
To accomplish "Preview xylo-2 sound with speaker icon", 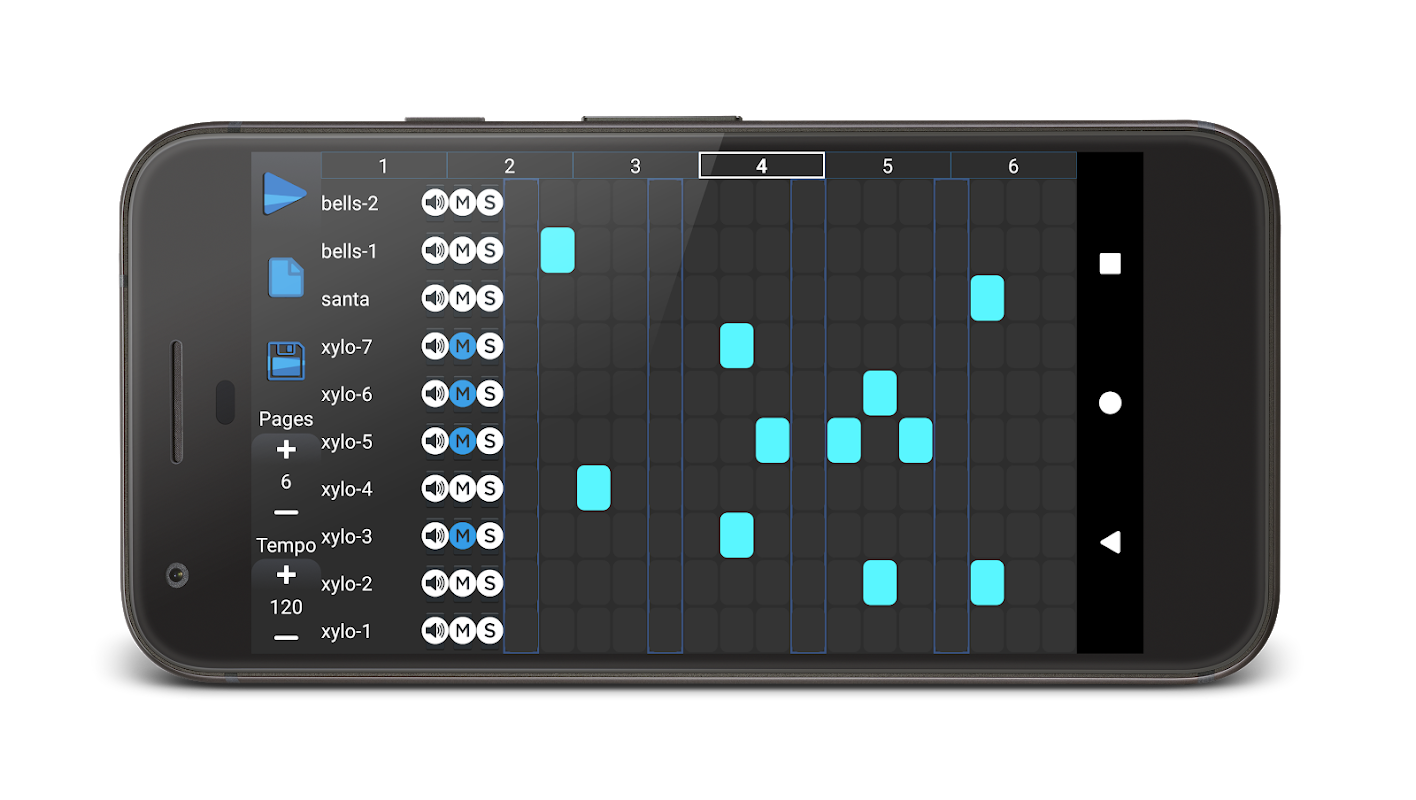I will pyautogui.click(x=435, y=583).
